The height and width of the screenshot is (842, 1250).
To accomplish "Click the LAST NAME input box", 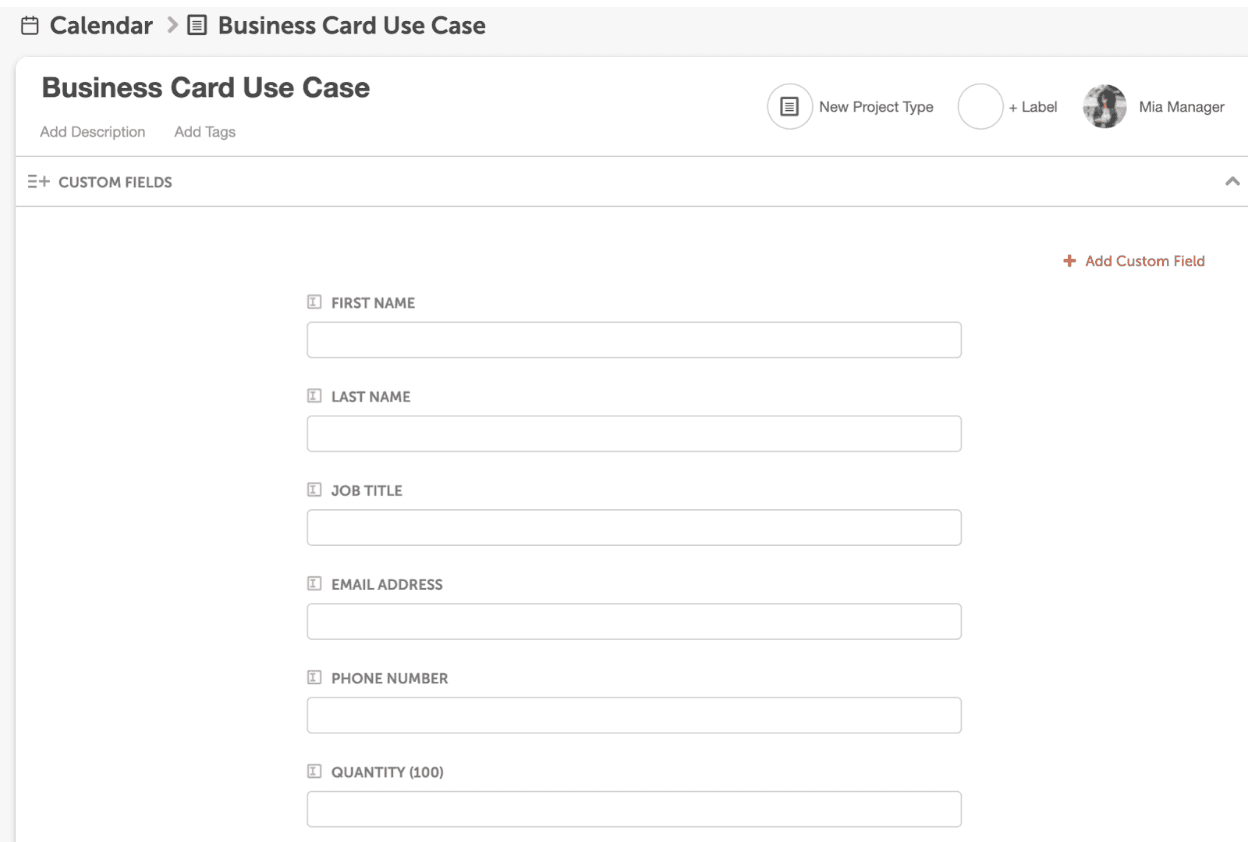I will point(634,434).
